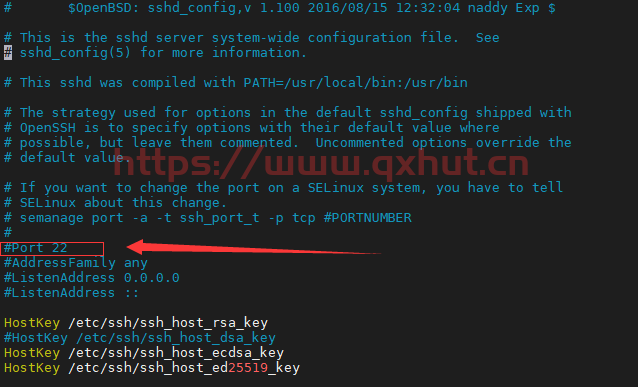The width and height of the screenshot is (638, 387).
Task: Click the lone # line above Port
Action: click(x=8, y=233)
